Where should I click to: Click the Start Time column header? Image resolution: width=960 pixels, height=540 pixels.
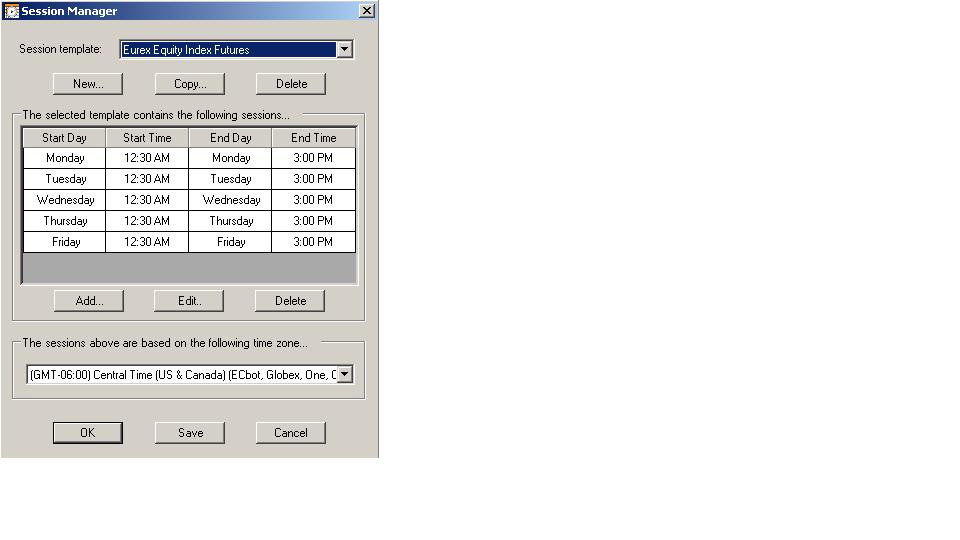pos(147,138)
